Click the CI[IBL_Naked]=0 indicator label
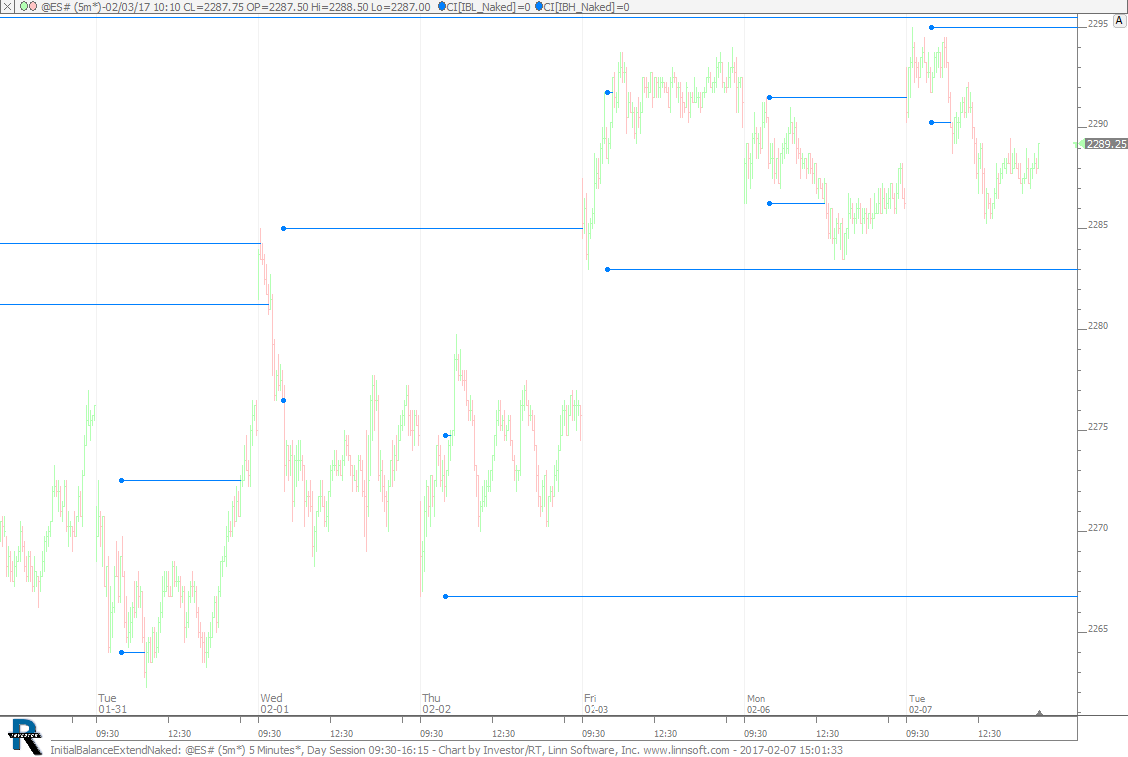The image size is (1128, 757). click(x=488, y=7)
